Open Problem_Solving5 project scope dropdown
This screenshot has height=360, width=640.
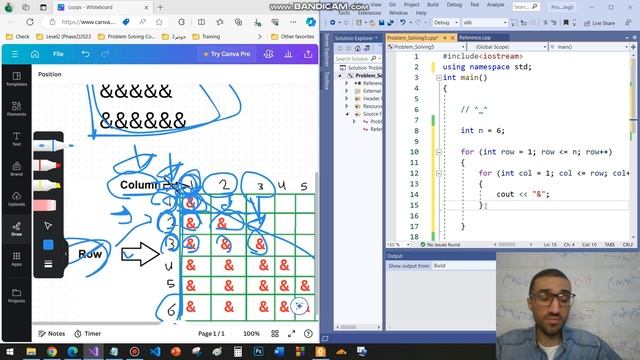tap(427, 47)
